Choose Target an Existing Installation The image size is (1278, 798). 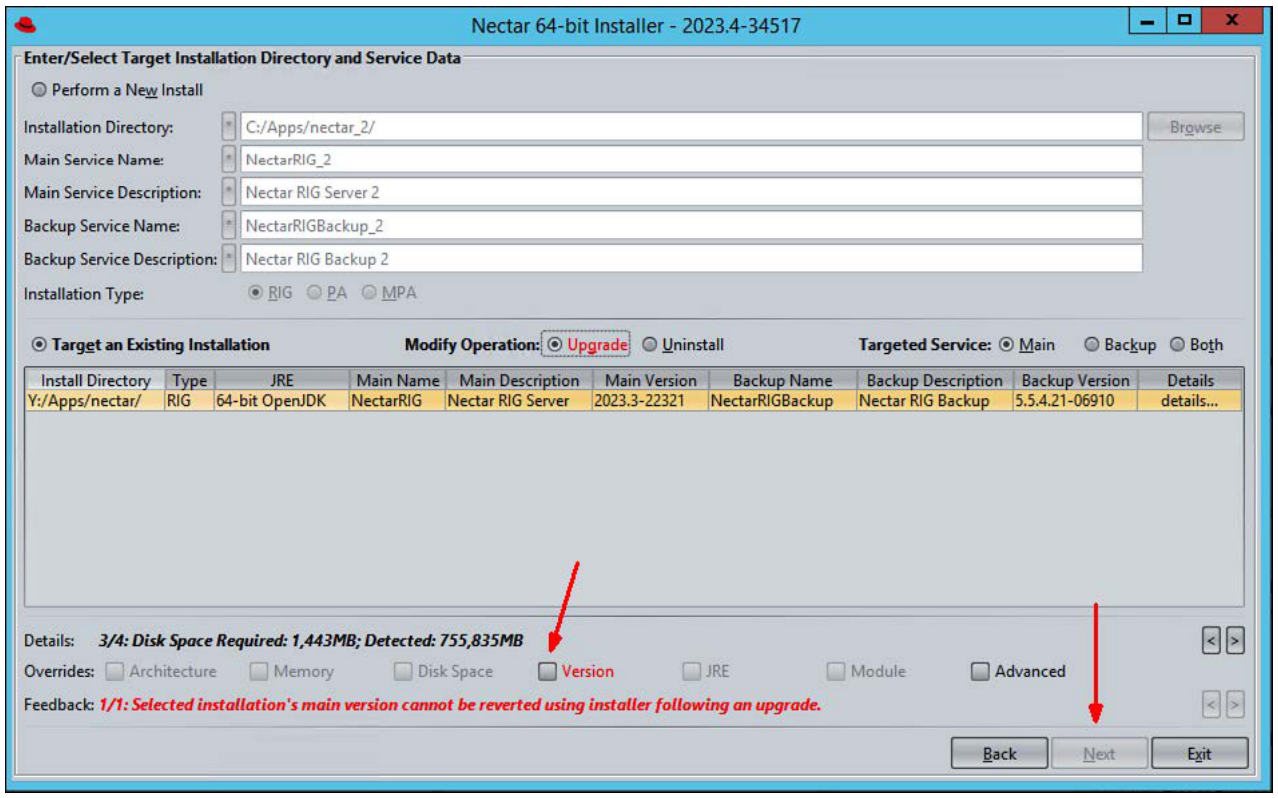click(150, 345)
